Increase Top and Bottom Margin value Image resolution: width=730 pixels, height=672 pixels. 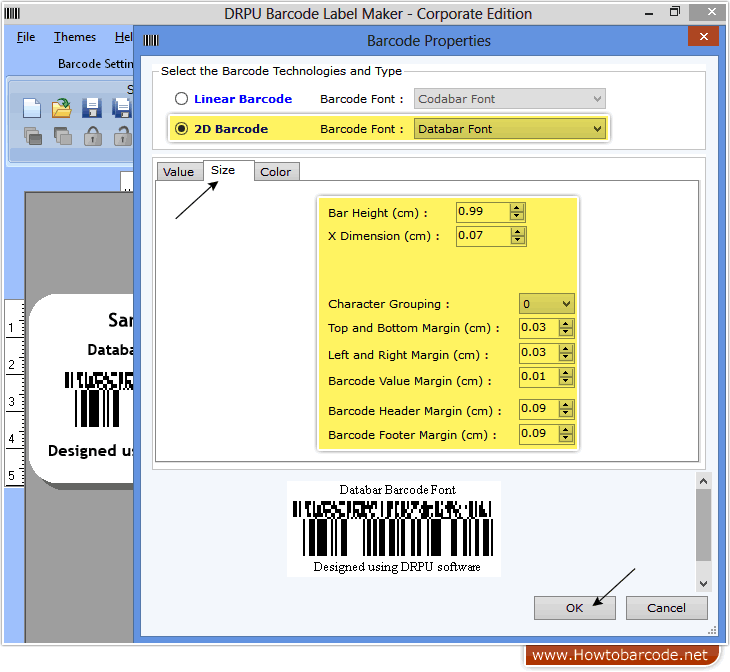(566, 324)
